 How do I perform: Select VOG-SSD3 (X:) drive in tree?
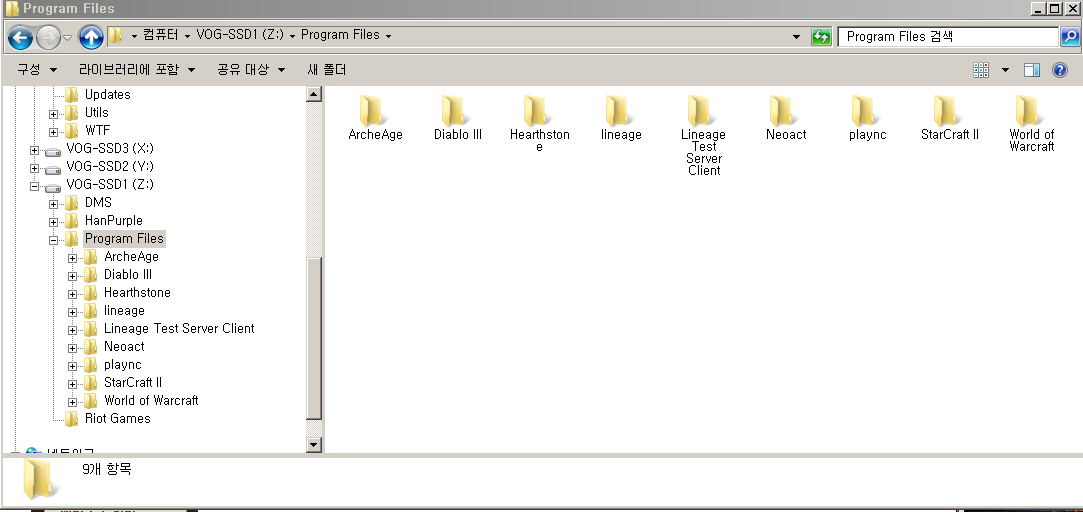coord(110,149)
